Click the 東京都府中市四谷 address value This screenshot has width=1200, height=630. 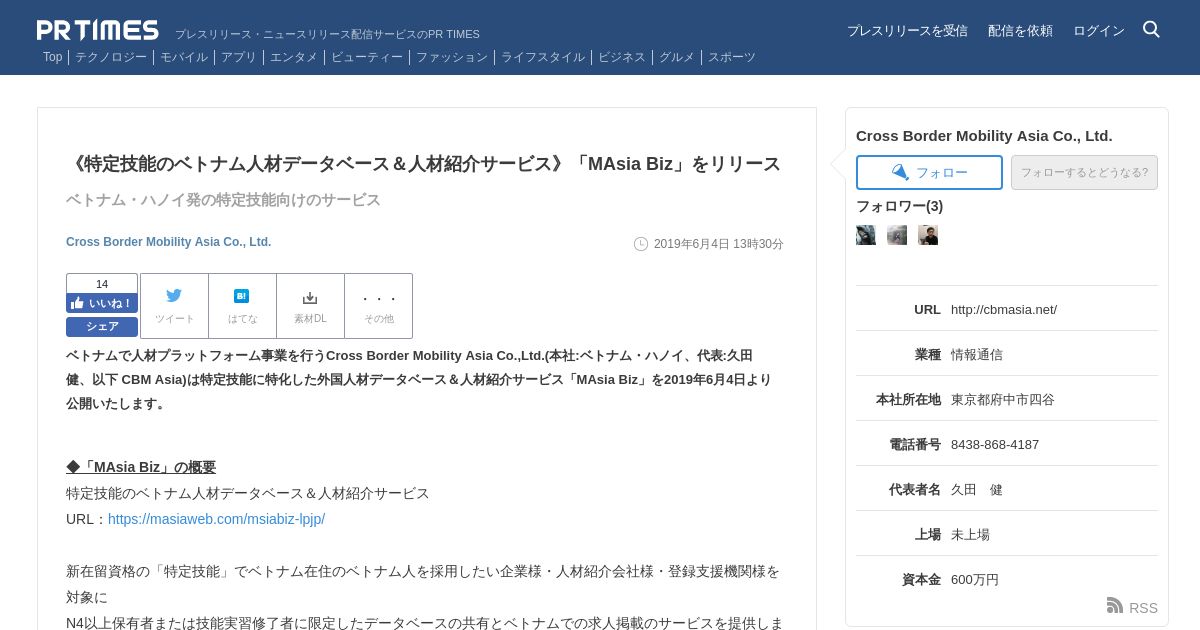(1003, 399)
